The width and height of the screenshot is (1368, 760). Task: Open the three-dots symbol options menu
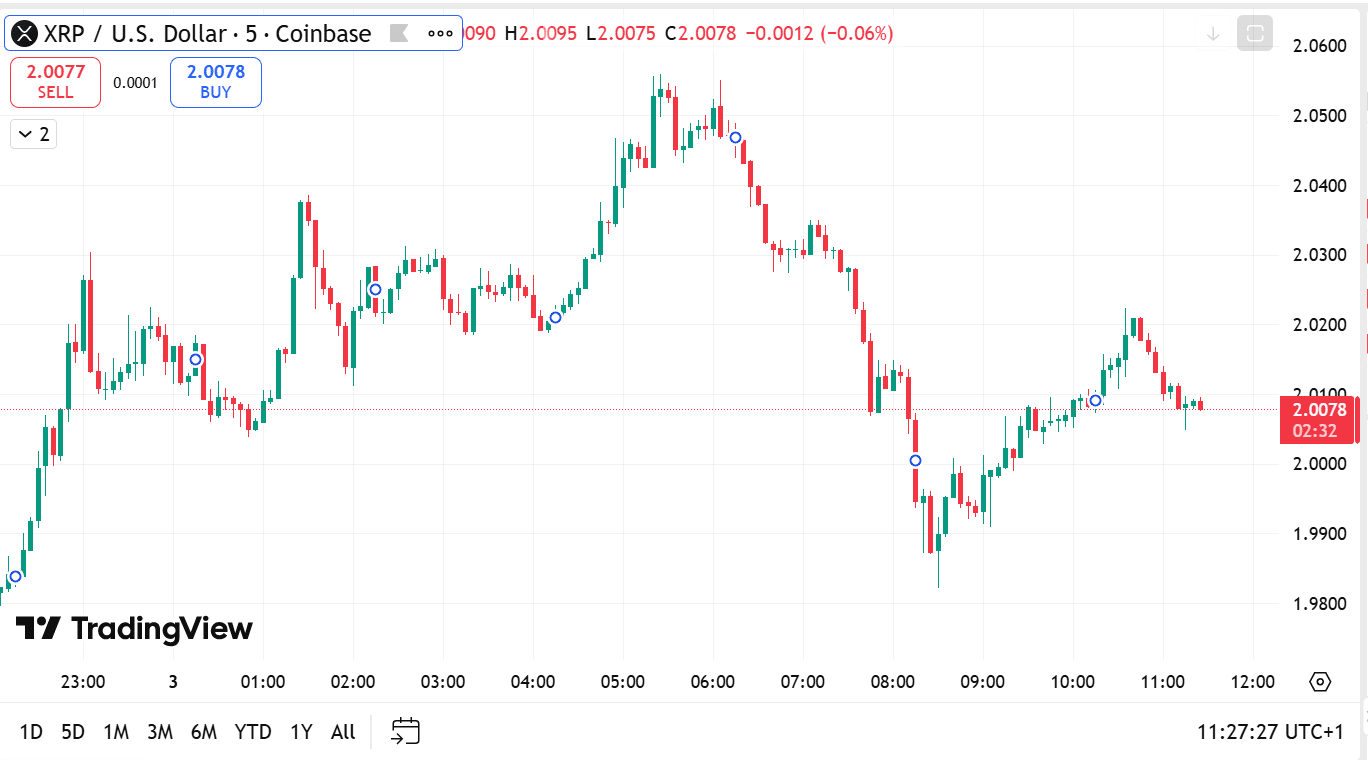440,33
